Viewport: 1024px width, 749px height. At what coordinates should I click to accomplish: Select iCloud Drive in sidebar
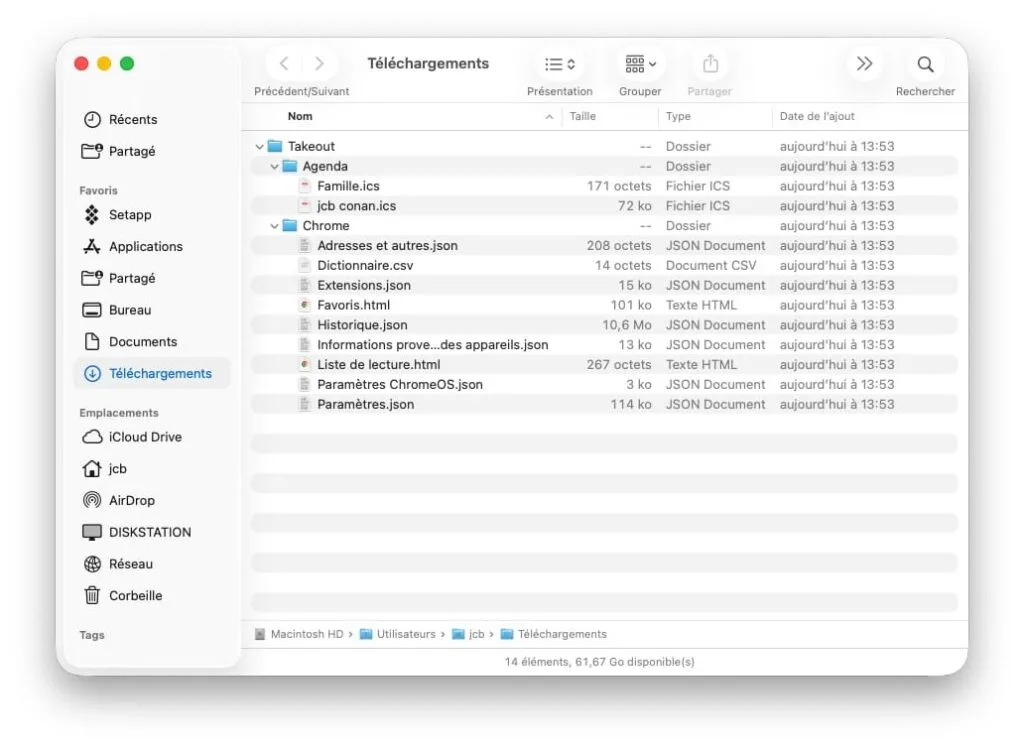pyautogui.click(x=145, y=437)
